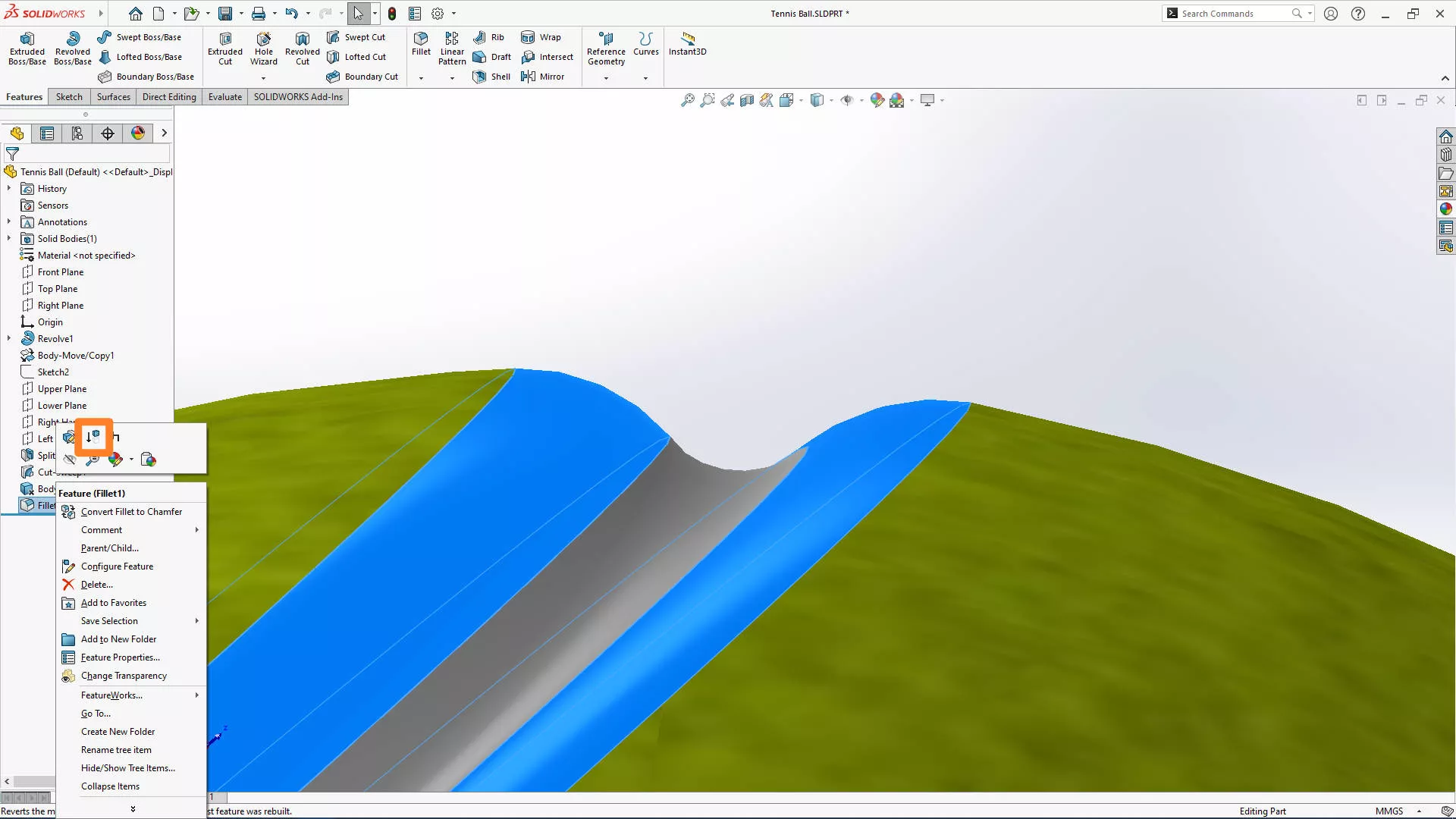Select the Mirror feature tool
This screenshot has width=1456, height=819.
pyautogui.click(x=543, y=76)
